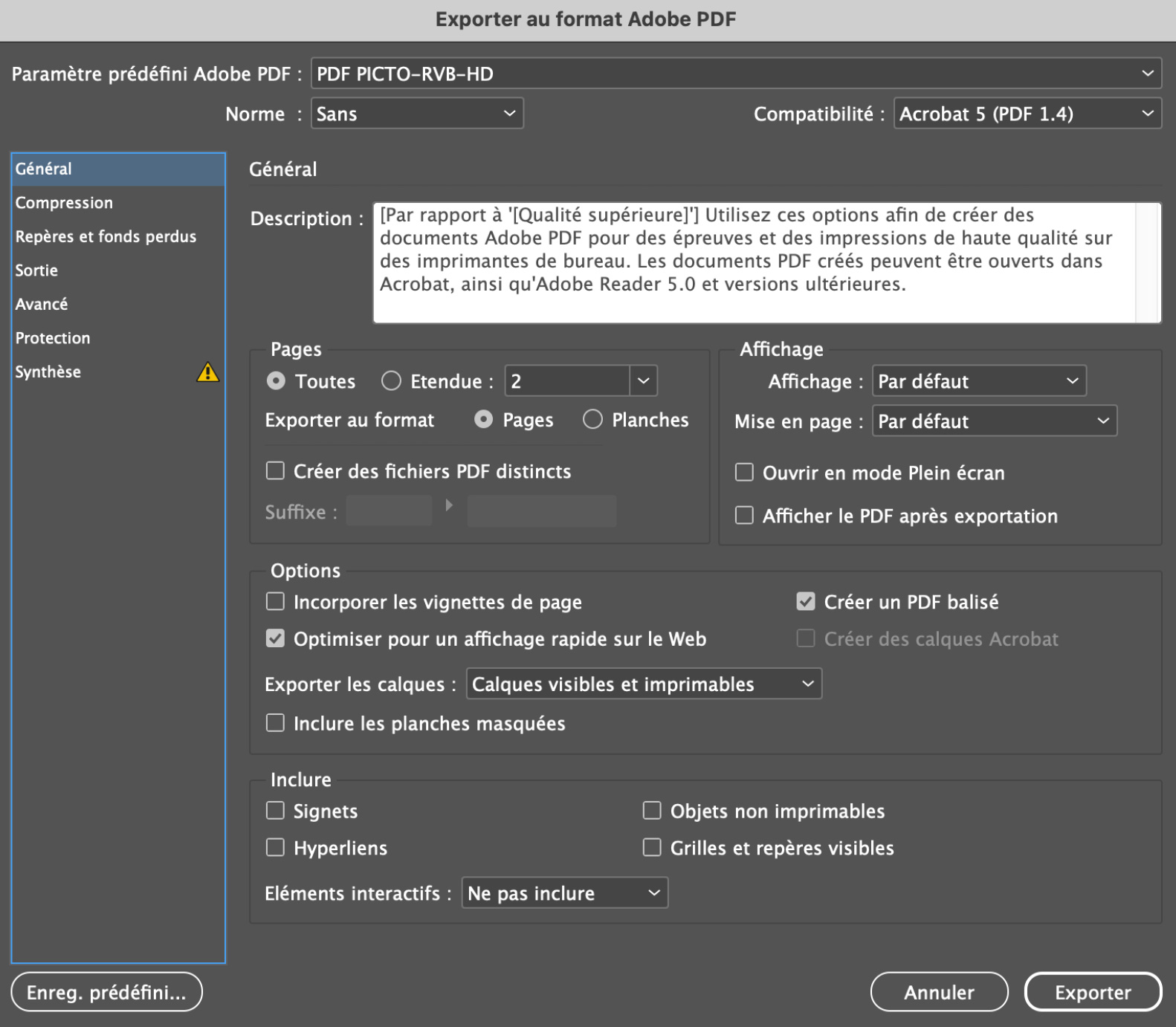This screenshot has height=1027, width=1176.
Task: Uncheck Optimiser pour un affichage rapide
Action: 276,638
